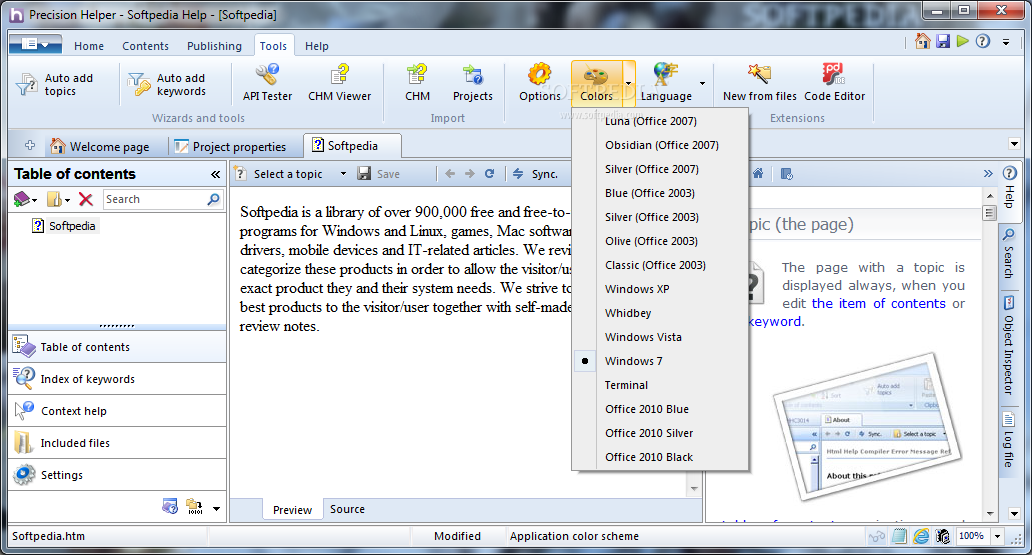Click New from files extension
The image size is (1032, 555).
pyautogui.click(x=760, y=83)
